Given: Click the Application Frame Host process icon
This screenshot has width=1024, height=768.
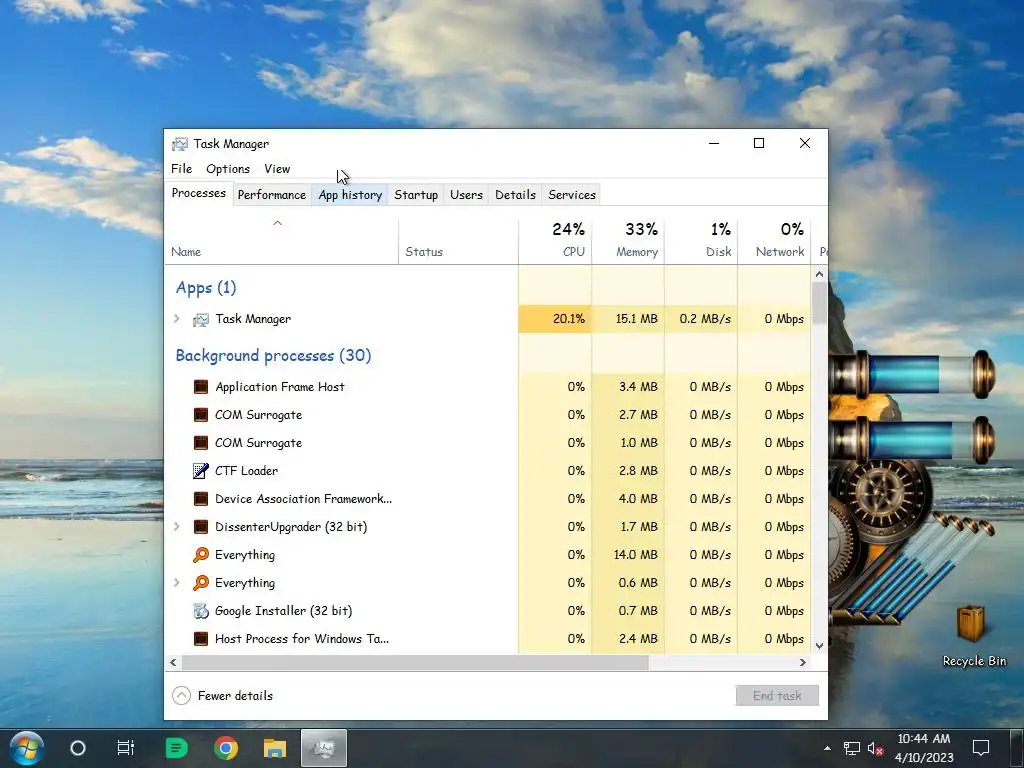Looking at the screenshot, I should (200, 387).
